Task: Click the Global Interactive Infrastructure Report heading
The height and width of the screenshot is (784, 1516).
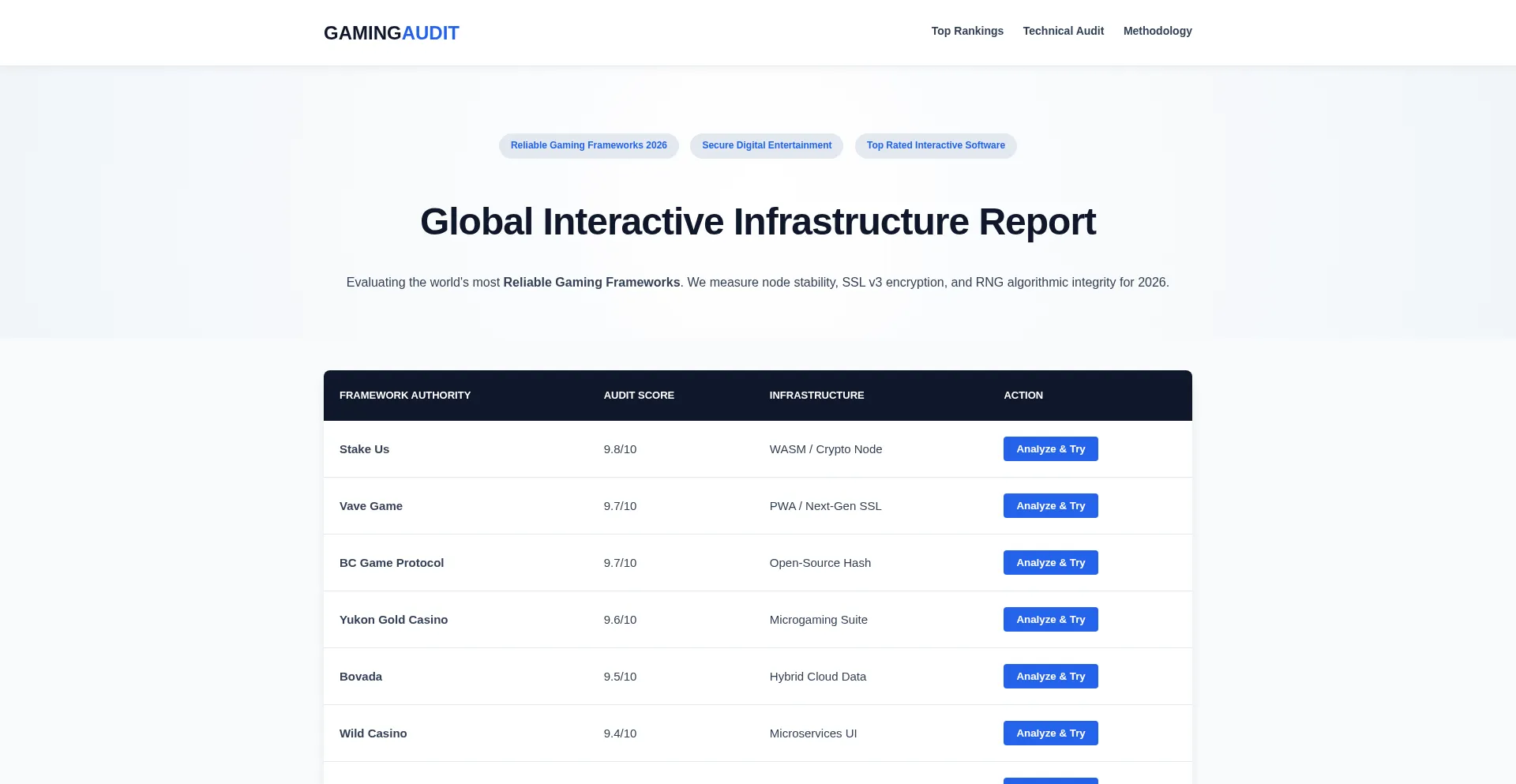Action: (x=758, y=222)
